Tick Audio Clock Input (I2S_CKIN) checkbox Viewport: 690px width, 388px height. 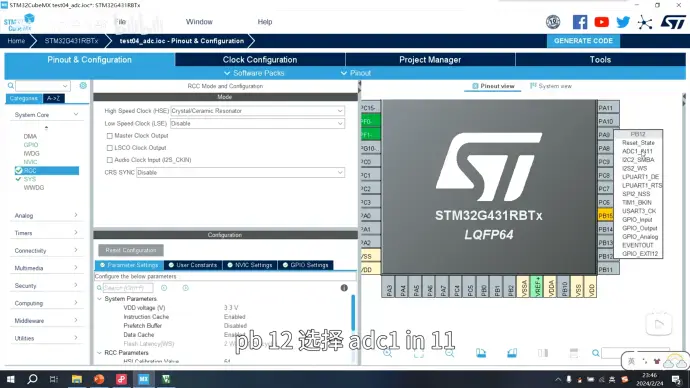click(110, 160)
